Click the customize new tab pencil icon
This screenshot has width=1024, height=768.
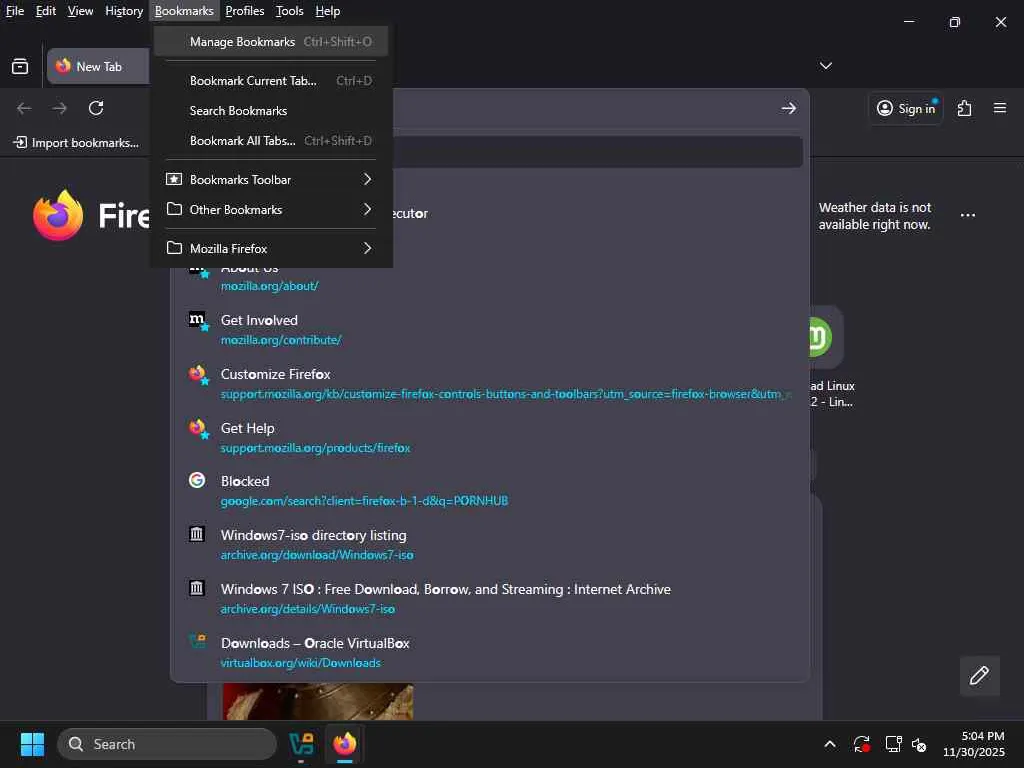click(x=979, y=675)
